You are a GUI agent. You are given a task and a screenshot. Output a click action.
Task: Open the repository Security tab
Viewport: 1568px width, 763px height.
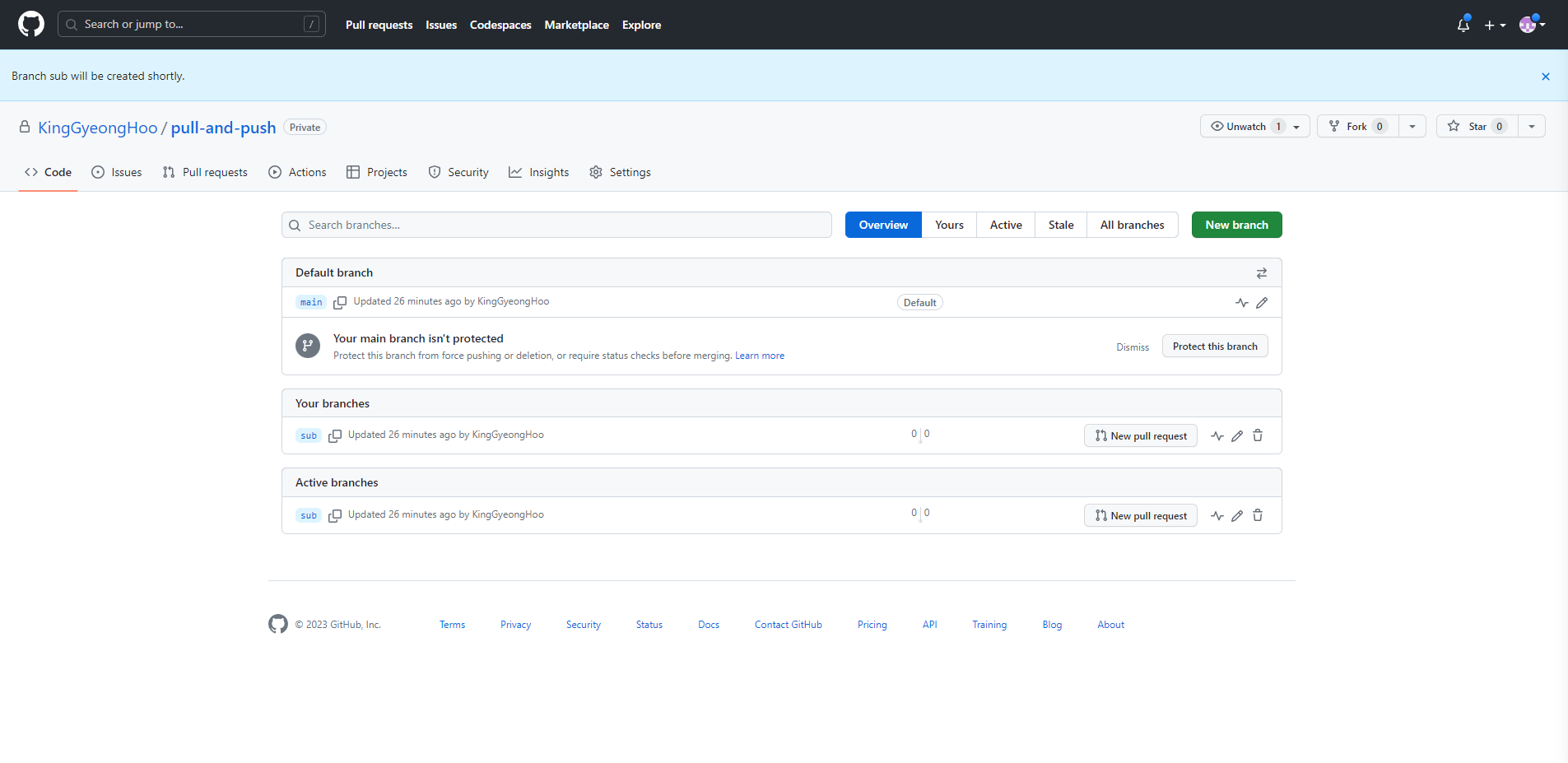pos(458,172)
